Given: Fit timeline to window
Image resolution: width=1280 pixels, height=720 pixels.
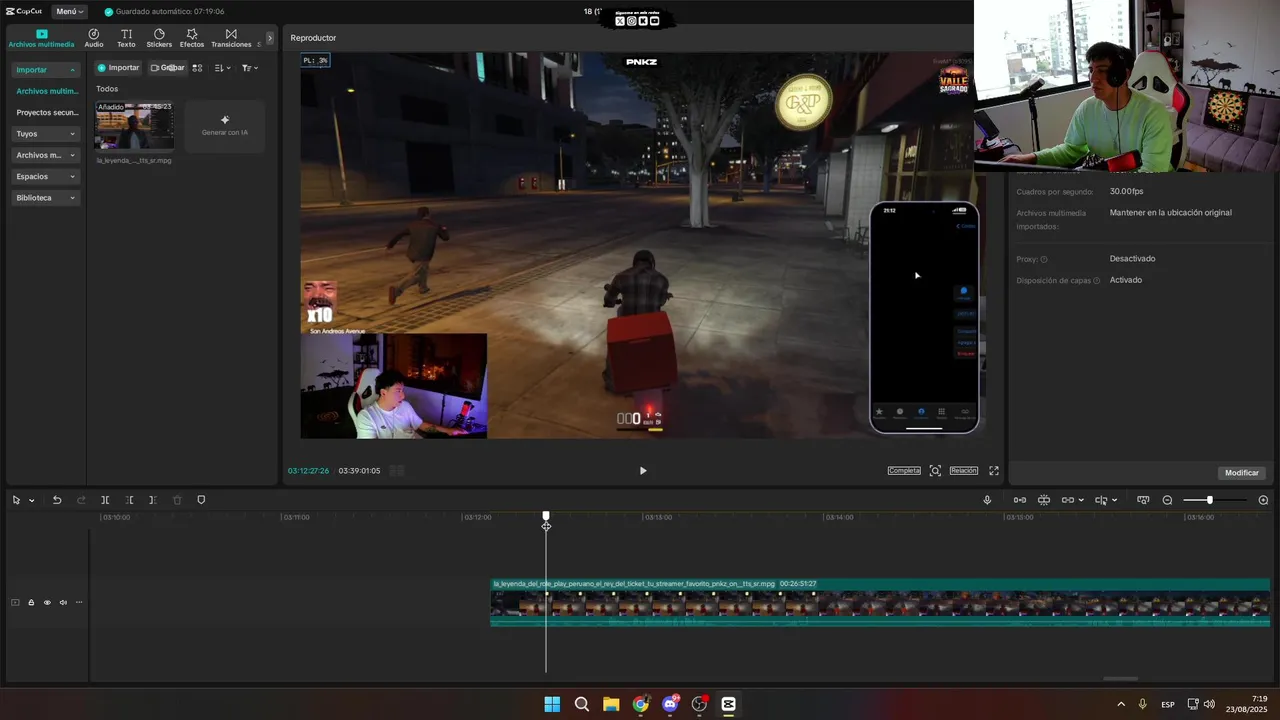Looking at the screenshot, I should click(x=1143, y=500).
